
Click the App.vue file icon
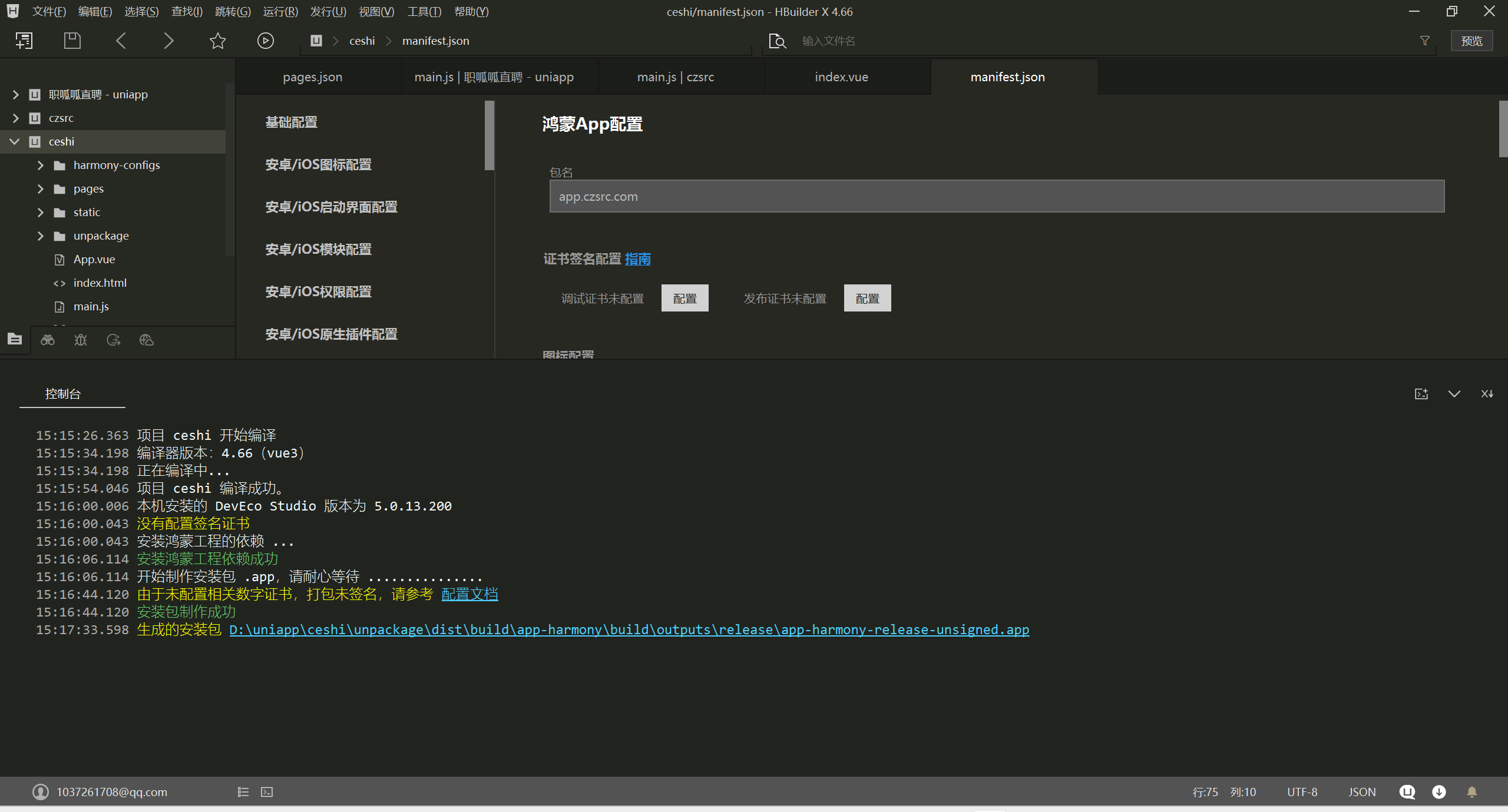tap(59, 260)
